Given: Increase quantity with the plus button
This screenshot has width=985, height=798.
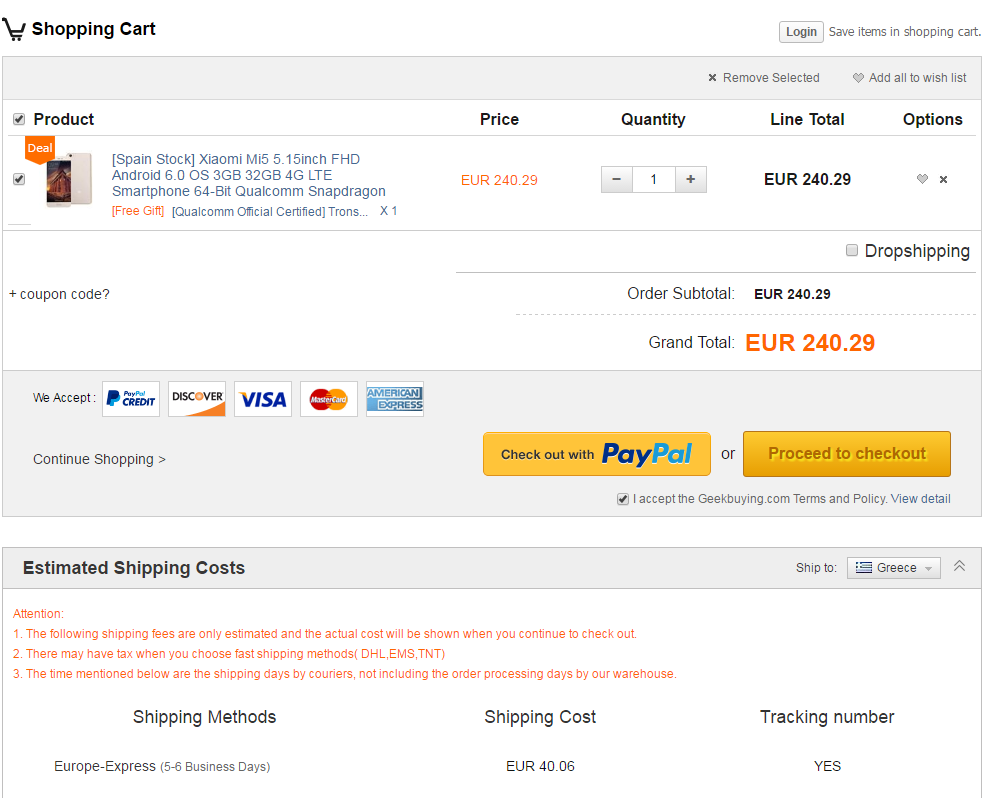Looking at the screenshot, I should [690, 180].
